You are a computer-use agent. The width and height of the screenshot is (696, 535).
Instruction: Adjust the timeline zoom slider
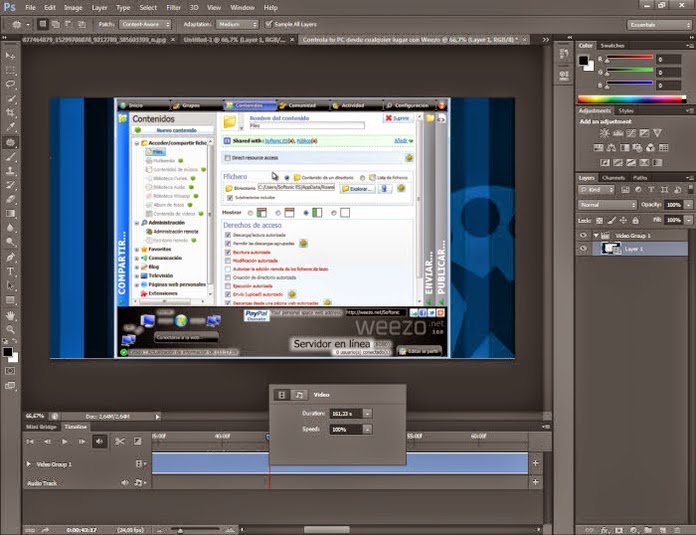pyautogui.click(x=193, y=530)
